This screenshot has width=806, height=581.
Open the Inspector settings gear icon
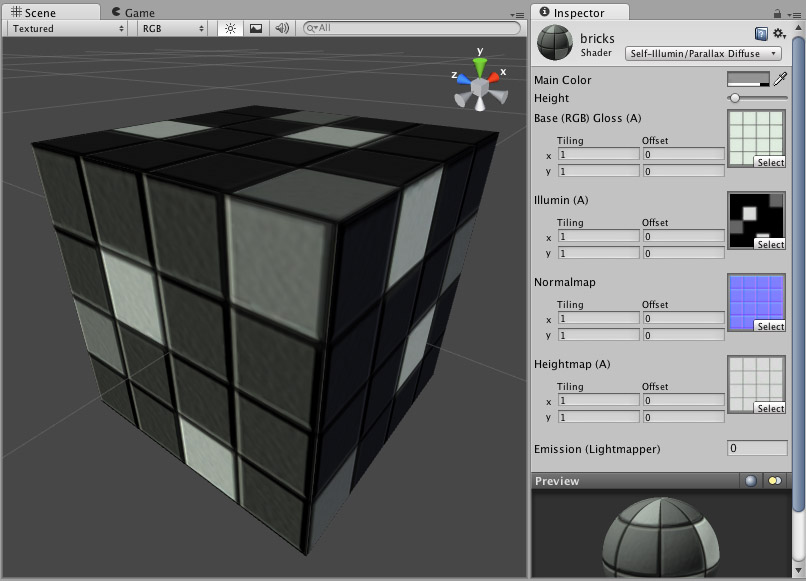tap(778, 33)
